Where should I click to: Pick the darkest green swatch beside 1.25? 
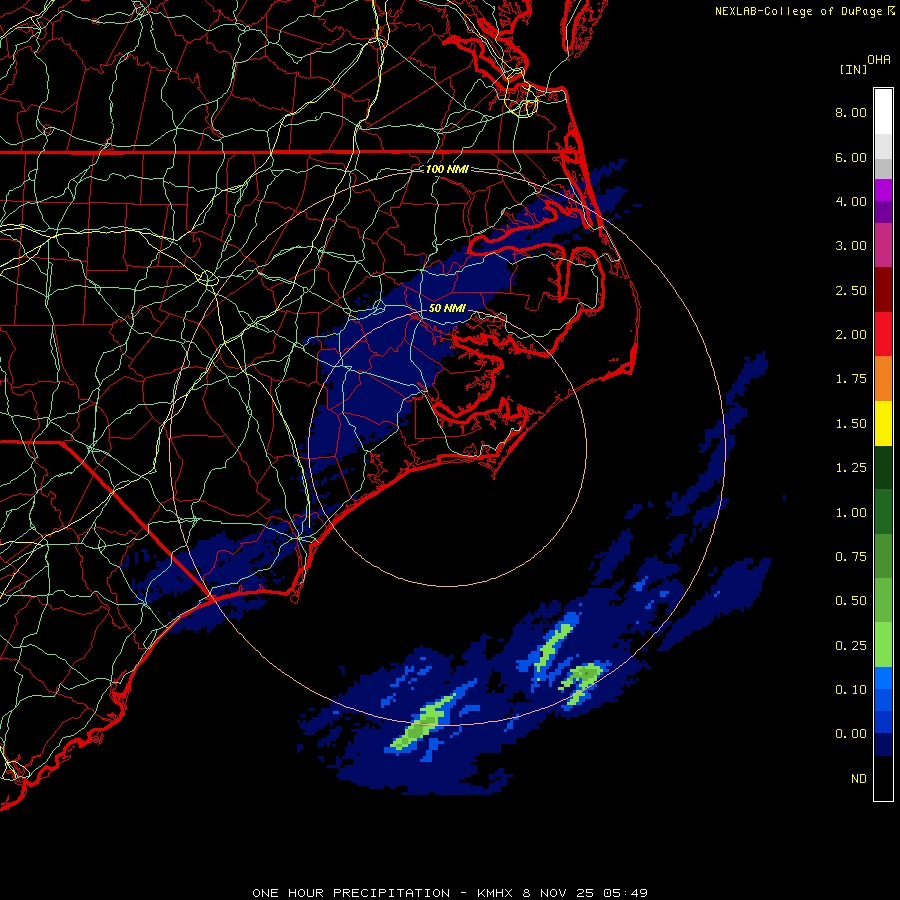[883, 467]
